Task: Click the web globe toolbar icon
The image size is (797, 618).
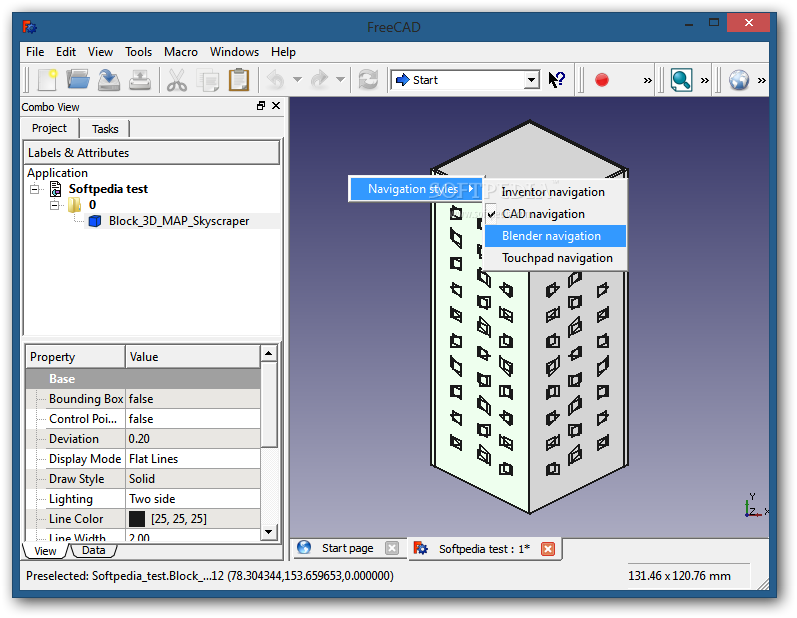Action: click(x=739, y=80)
